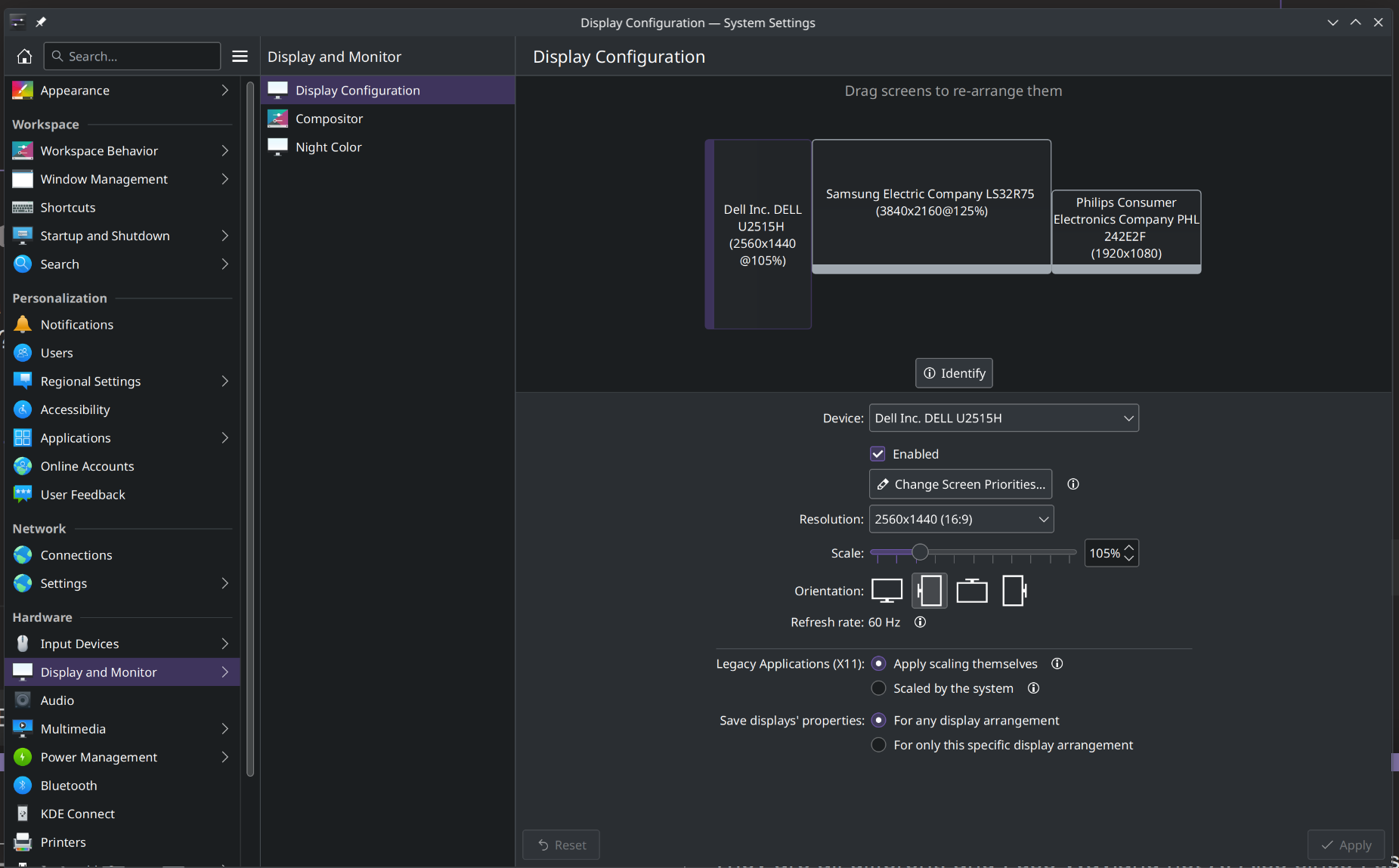Viewport: 1399px width, 868px height.
Task: Select rotated 270° orientation icon
Action: click(1014, 591)
